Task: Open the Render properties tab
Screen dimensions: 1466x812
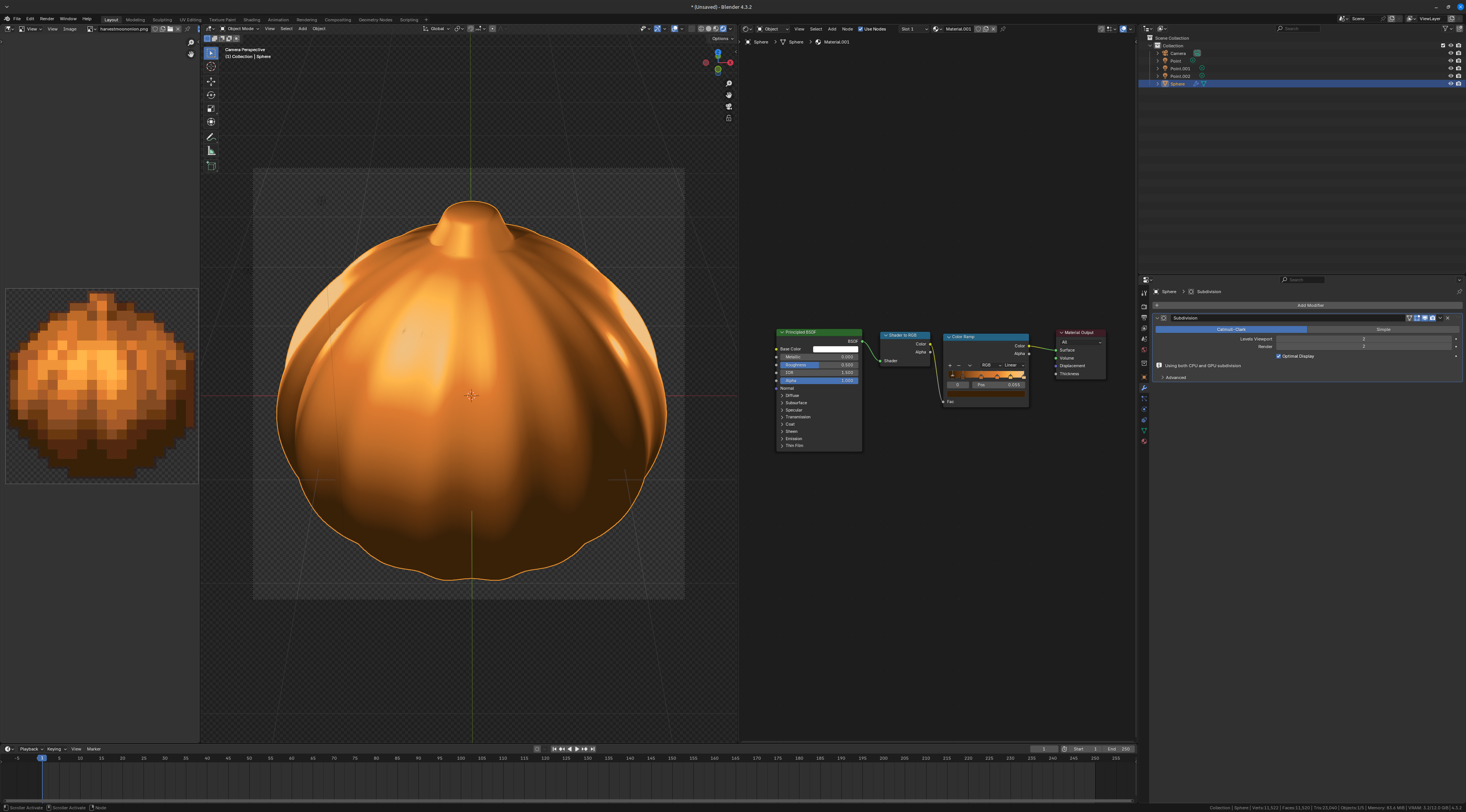Action: [1144, 307]
